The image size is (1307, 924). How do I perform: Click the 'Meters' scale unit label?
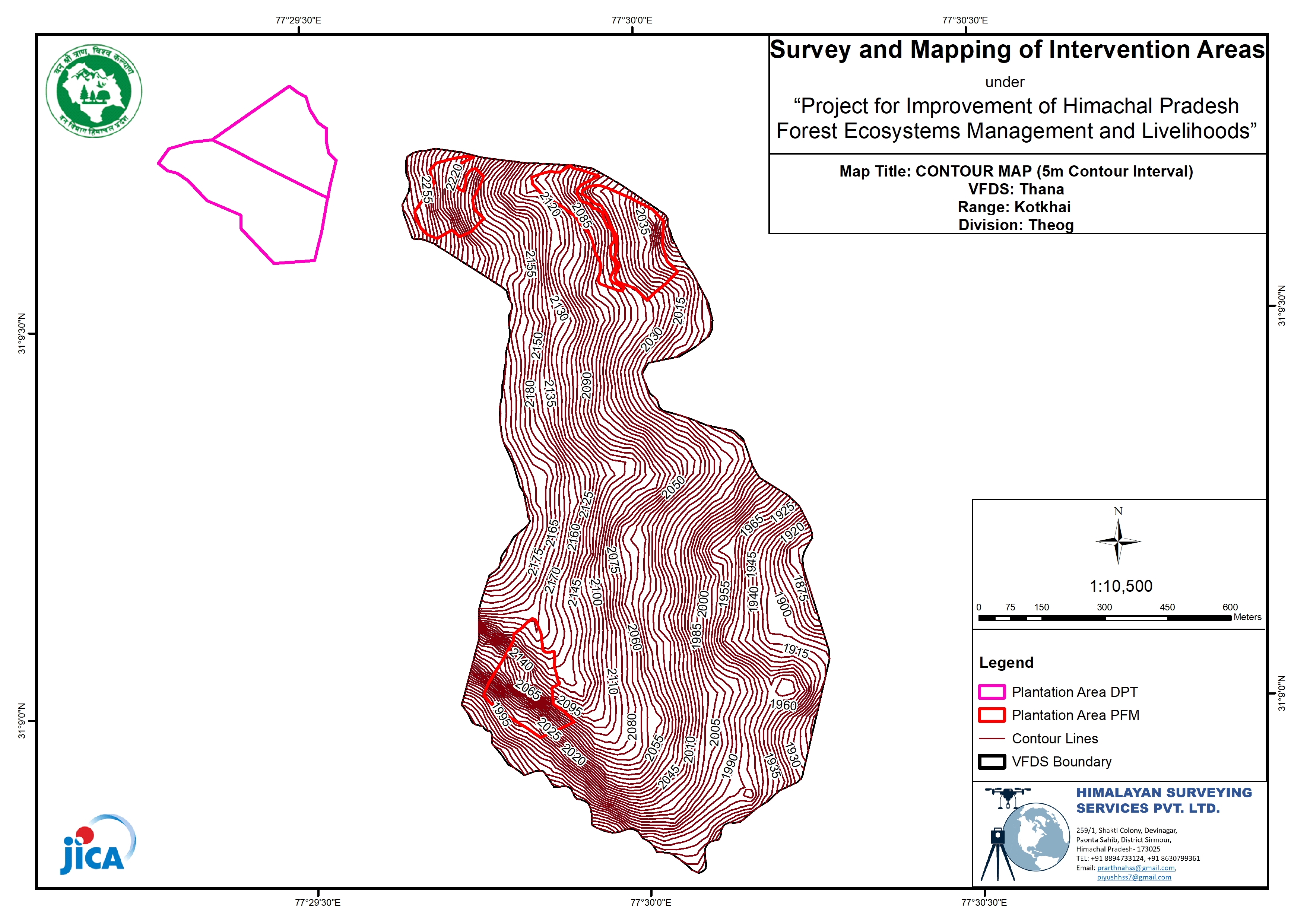point(1247,617)
